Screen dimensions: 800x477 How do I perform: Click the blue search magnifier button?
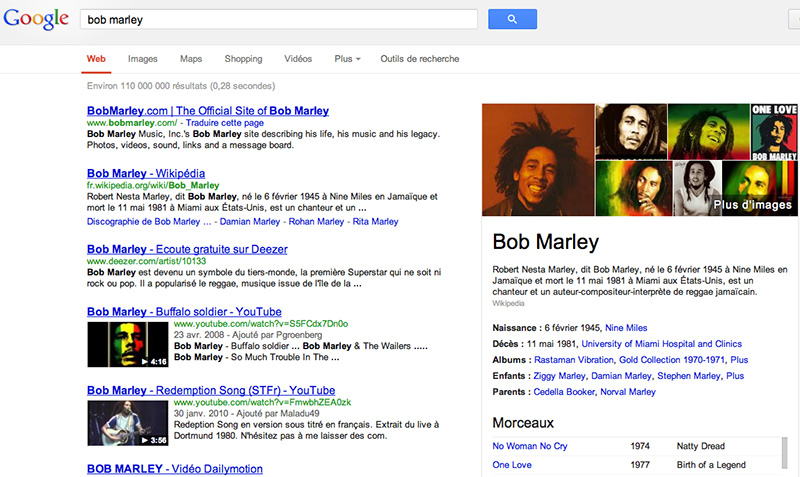pyautogui.click(x=512, y=19)
